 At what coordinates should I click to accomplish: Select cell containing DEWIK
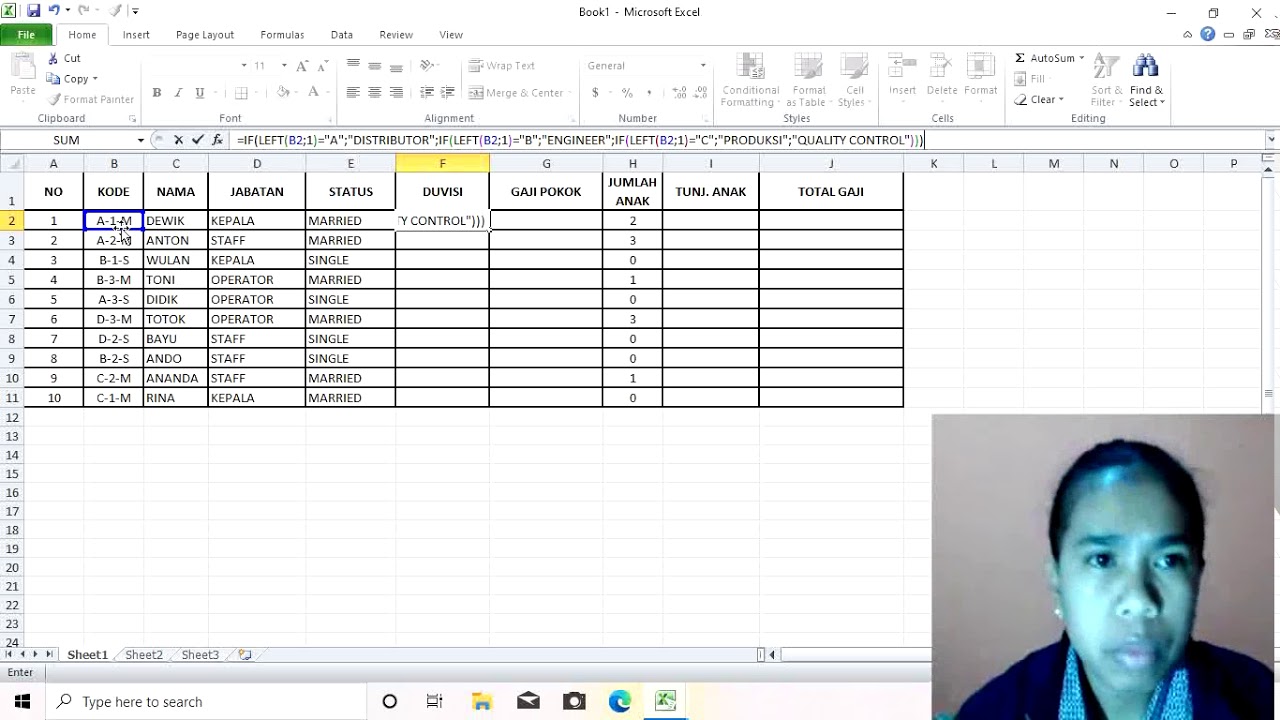(x=176, y=221)
